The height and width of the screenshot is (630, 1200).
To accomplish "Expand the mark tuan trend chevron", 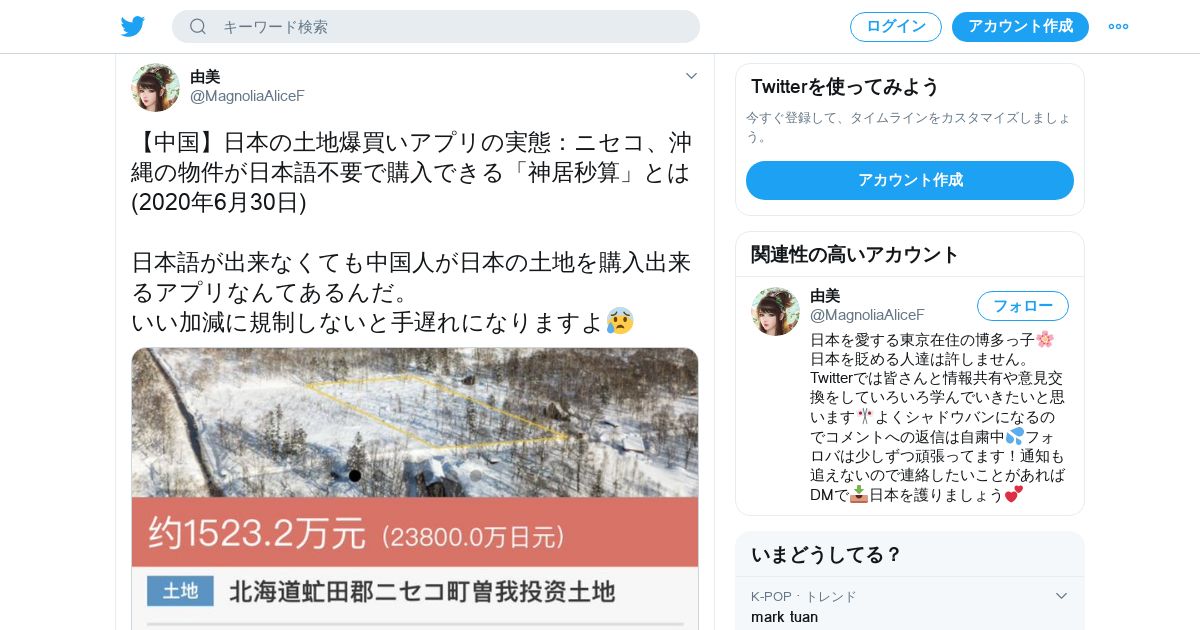I will tap(1062, 596).
